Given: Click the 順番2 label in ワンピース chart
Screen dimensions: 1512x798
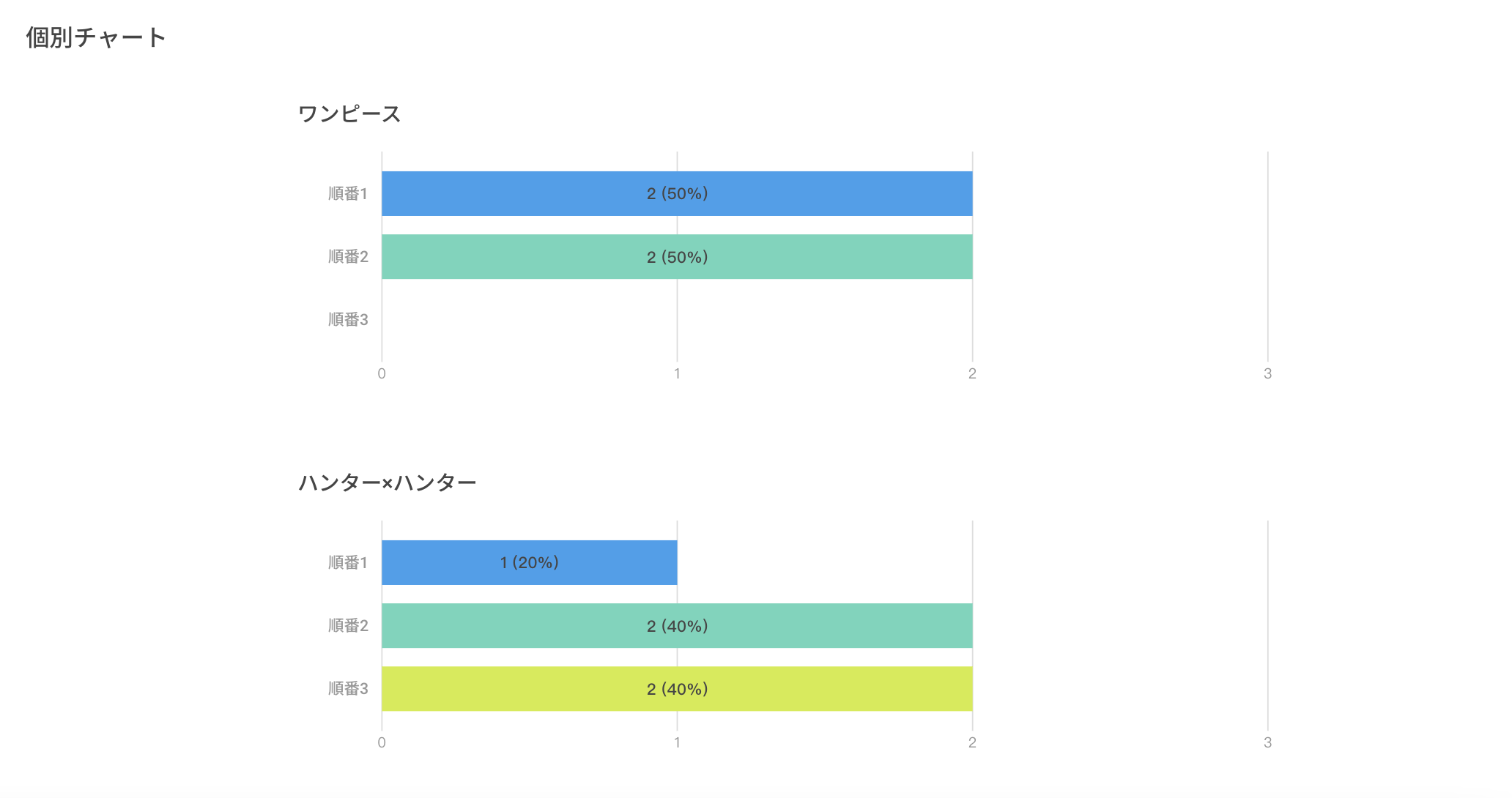Looking at the screenshot, I should pyautogui.click(x=348, y=257).
